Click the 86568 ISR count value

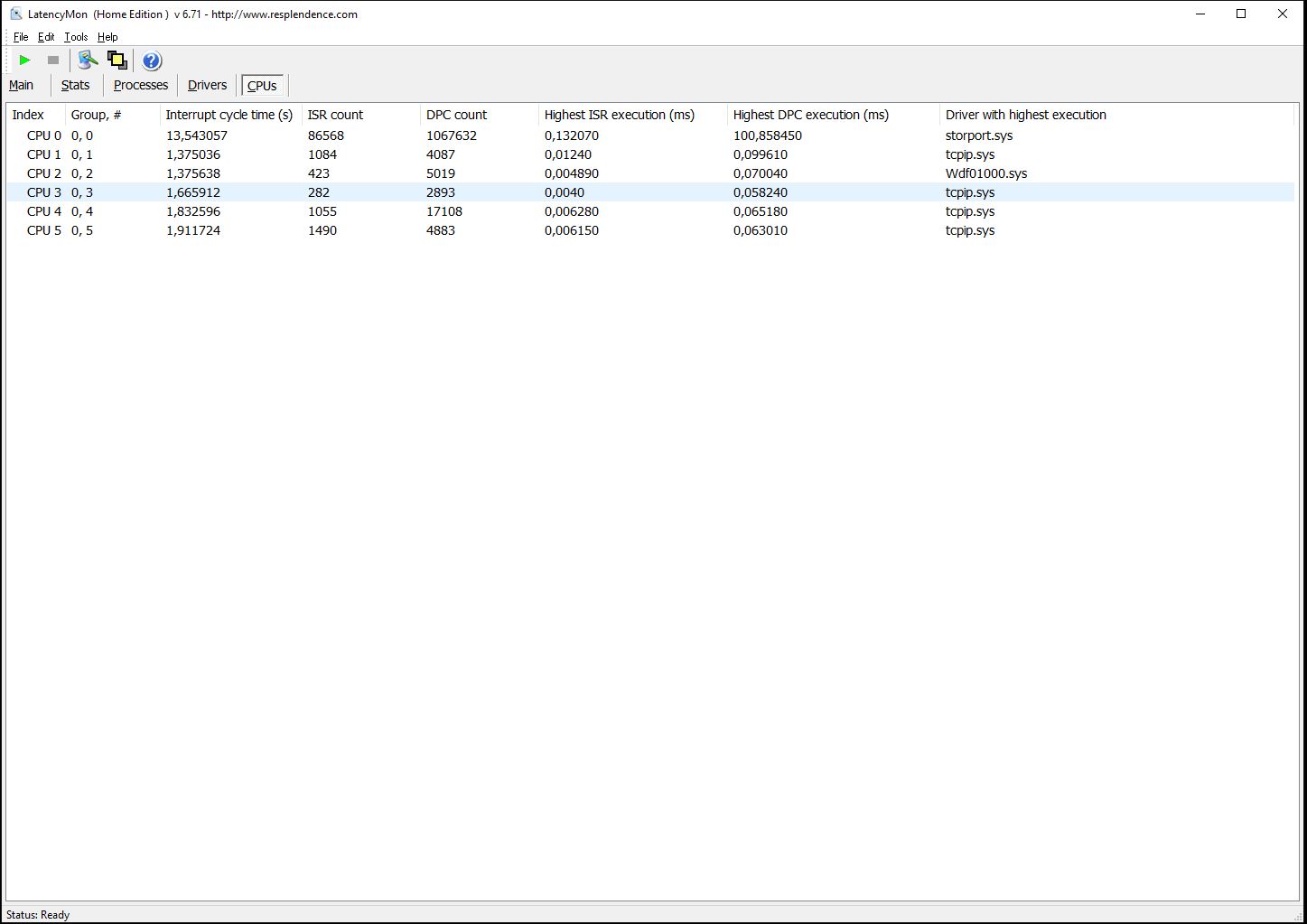(326, 135)
